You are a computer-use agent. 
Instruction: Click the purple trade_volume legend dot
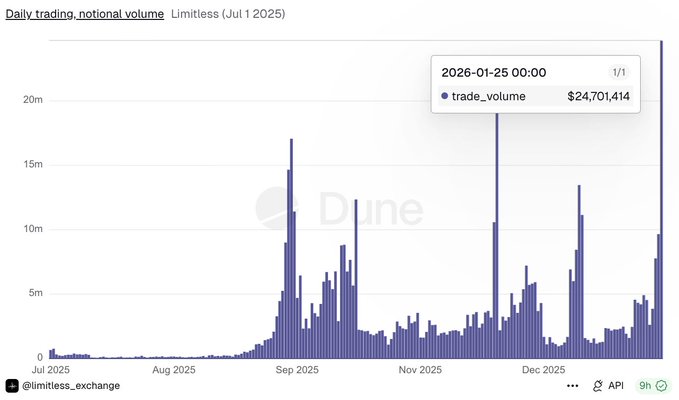pyautogui.click(x=445, y=96)
